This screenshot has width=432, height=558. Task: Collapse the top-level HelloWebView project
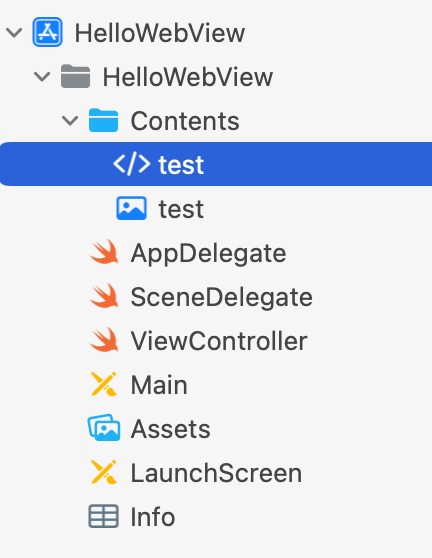[x=14, y=33]
